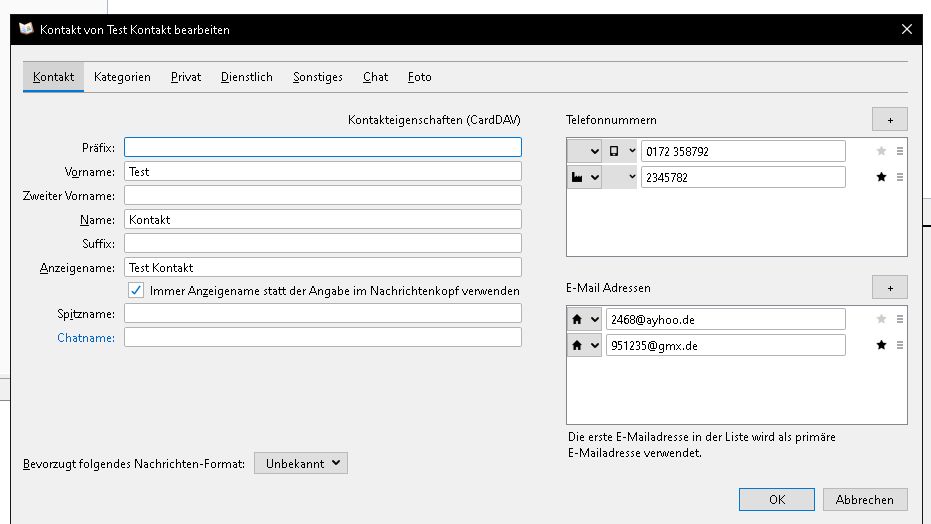Image resolution: width=931 pixels, height=524 pixels.
Task: Expand the Nachrichten-Format 'Unbekannt' dropdown
Action: [x=301, y=463]
